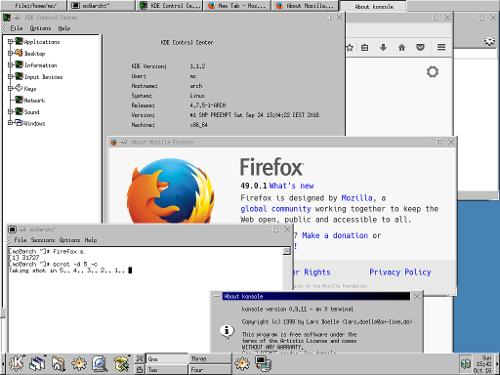
Task: Open the global community link
Action: click(275, 209)
